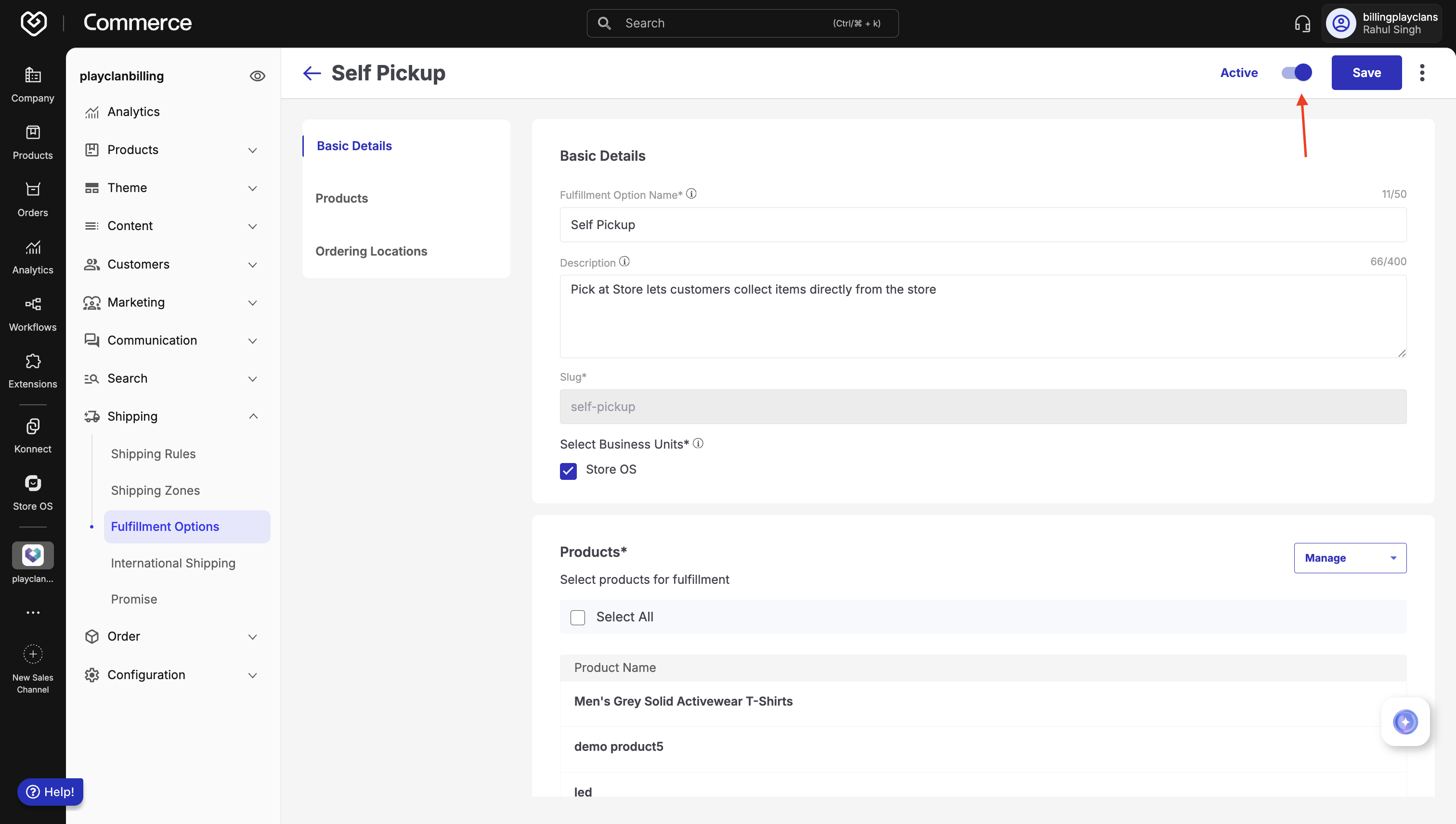Go back using the left arrow
The height and width of the screenshot is (824, 1456).
[312, 73]
